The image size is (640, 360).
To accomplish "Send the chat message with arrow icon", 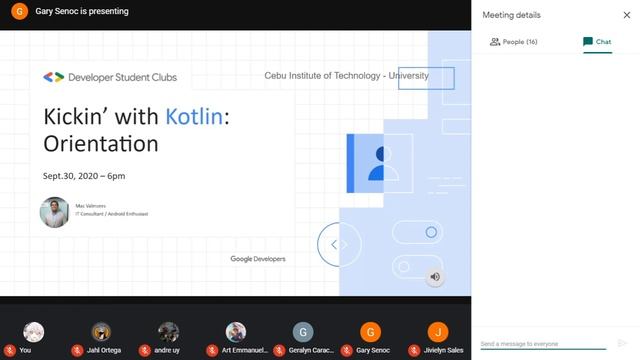I will 622,343.
